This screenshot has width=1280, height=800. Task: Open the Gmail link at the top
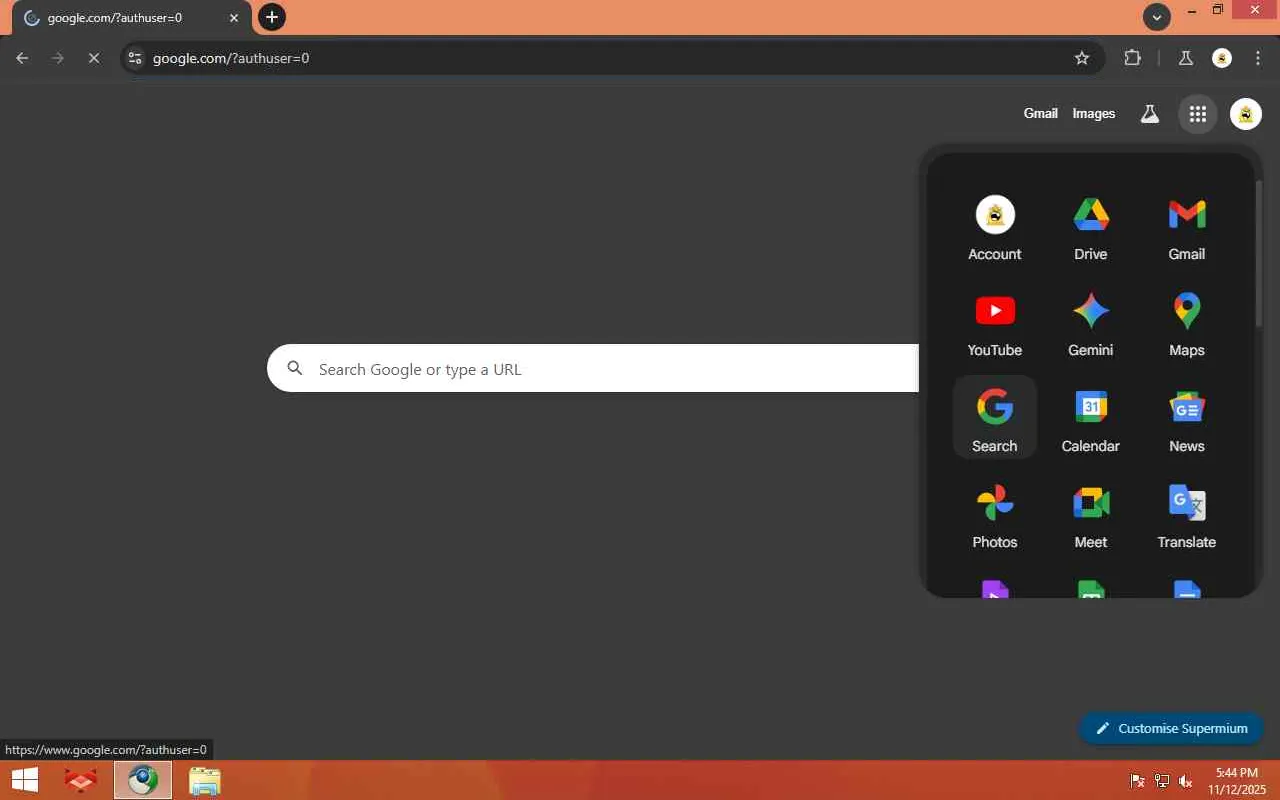pyautogui.click(x=1040, y=114)
